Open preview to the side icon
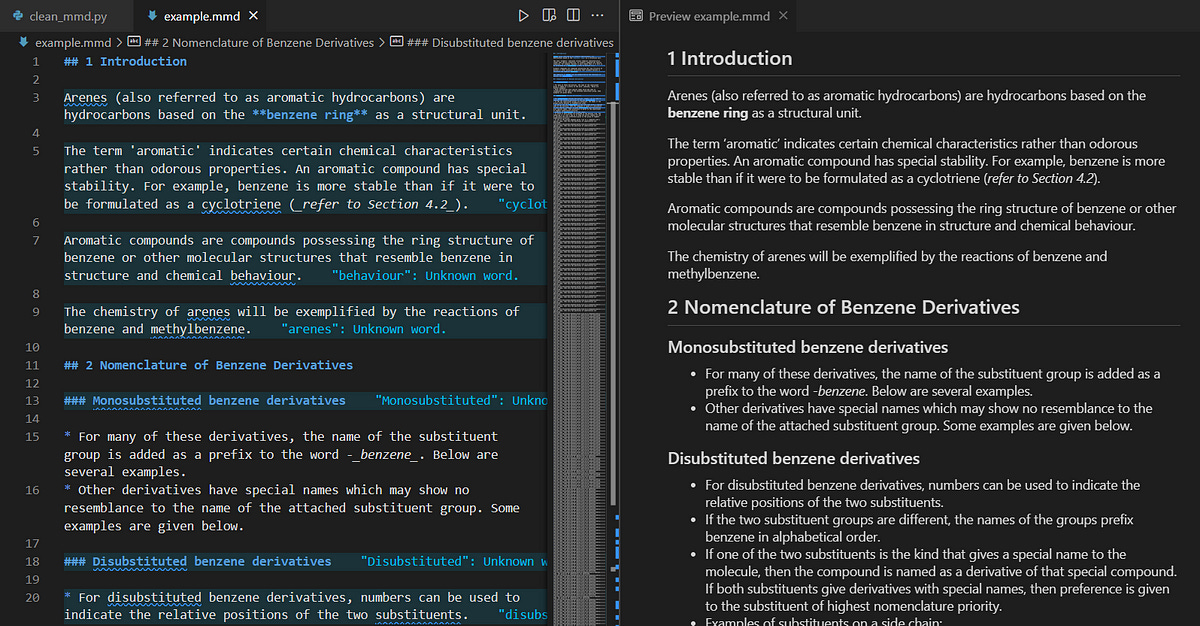The width and height of the screenshot is (1200, 626). coord(549,16)
